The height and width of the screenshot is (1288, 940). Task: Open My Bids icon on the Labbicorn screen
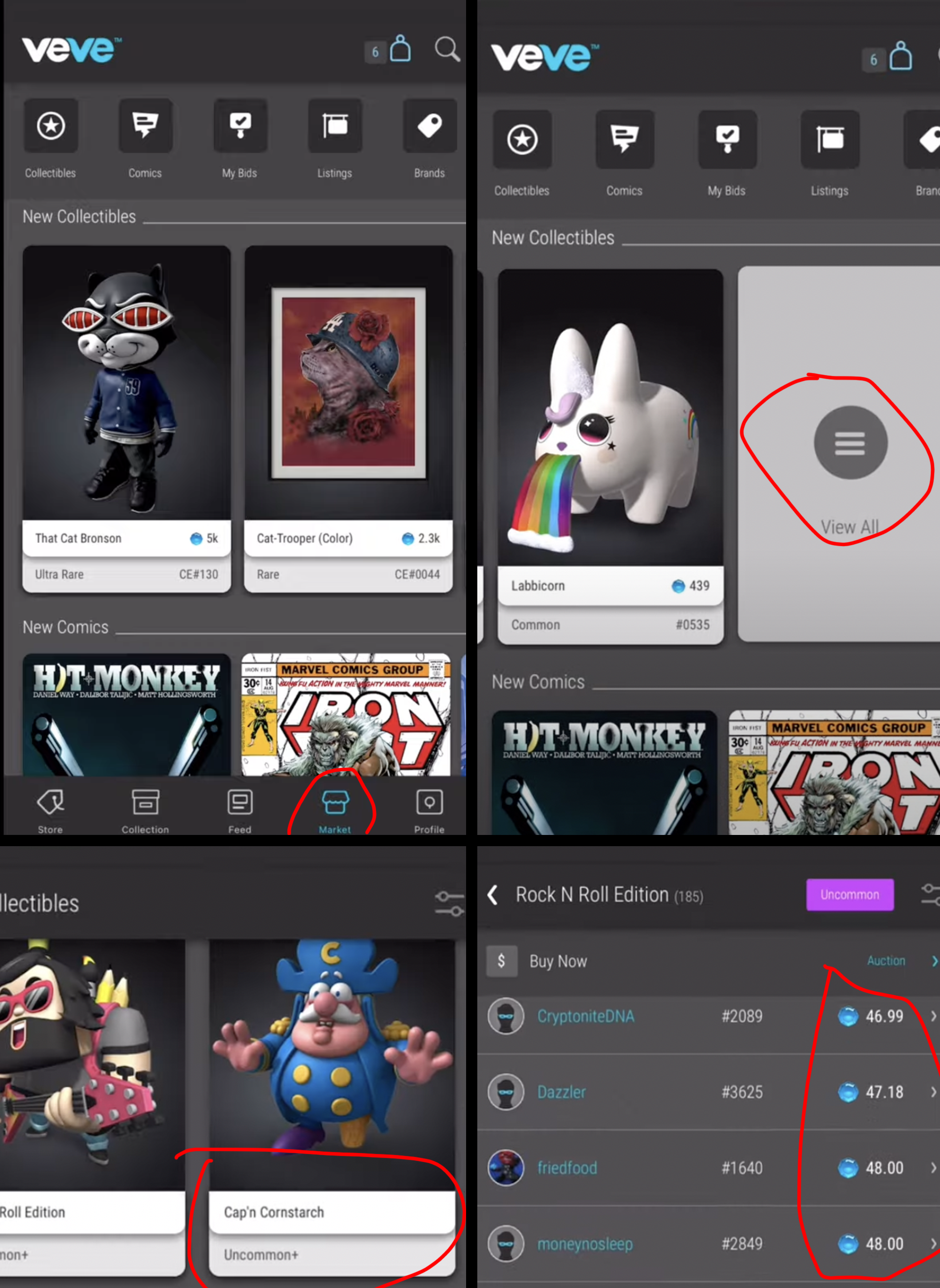pyautogui.click(x=727, y=140)
